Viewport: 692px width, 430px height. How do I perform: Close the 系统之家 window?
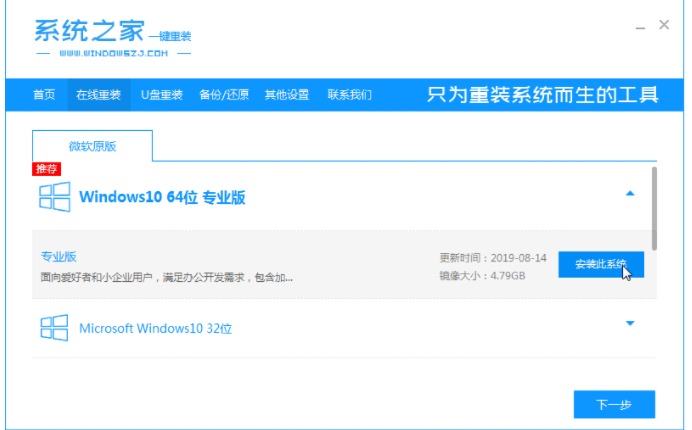click(x=664, y=25)
